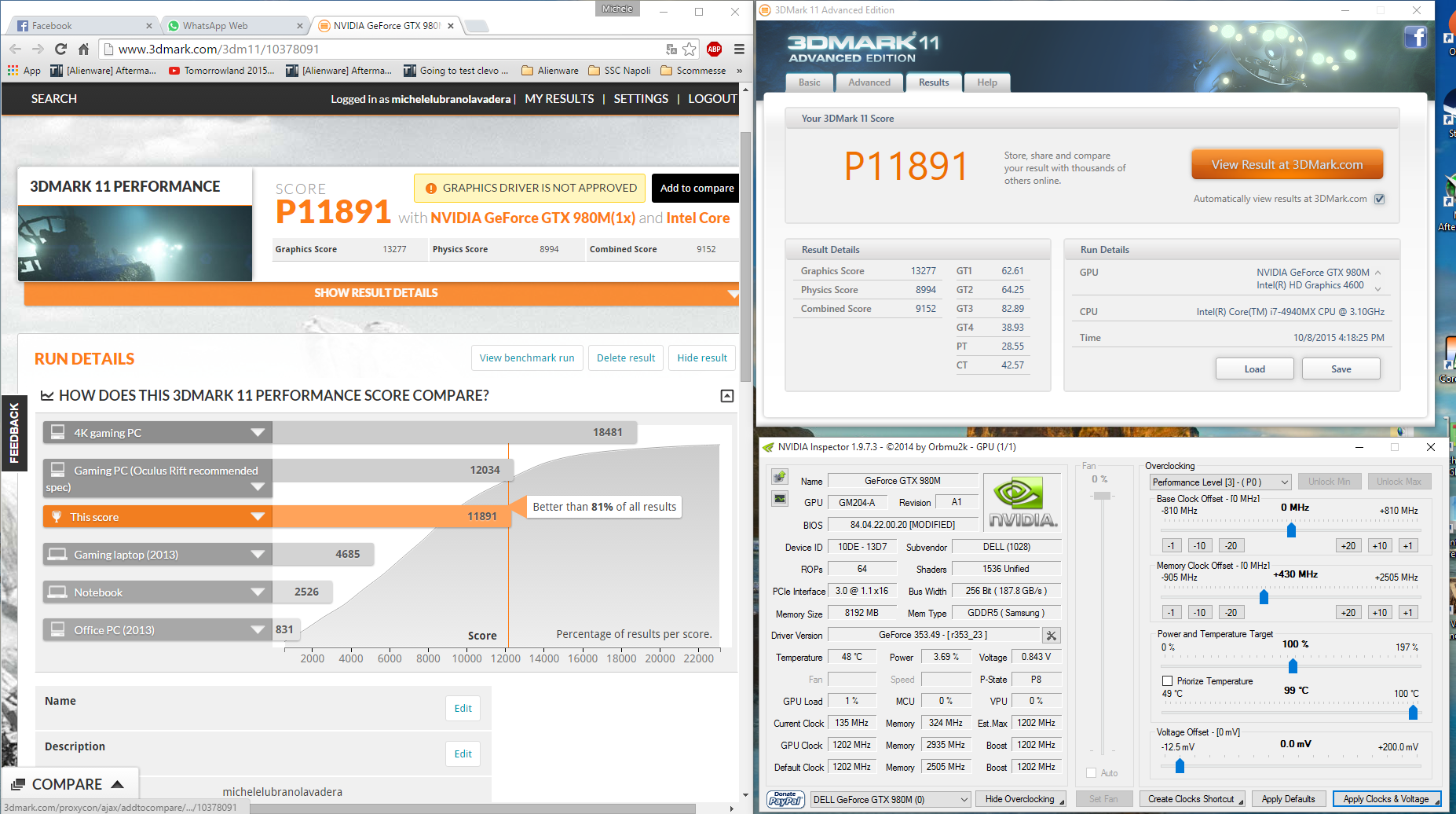Expand SHOW RESULT DETAILS bar
This screenshot has width=1456, height=814.
coord(382,293)
